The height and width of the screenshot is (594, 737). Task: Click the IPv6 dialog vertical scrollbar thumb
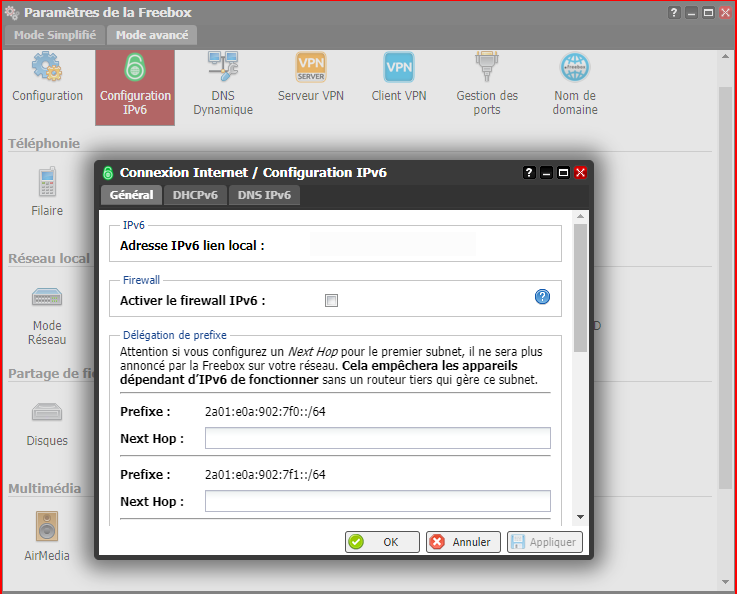[580, 288]
